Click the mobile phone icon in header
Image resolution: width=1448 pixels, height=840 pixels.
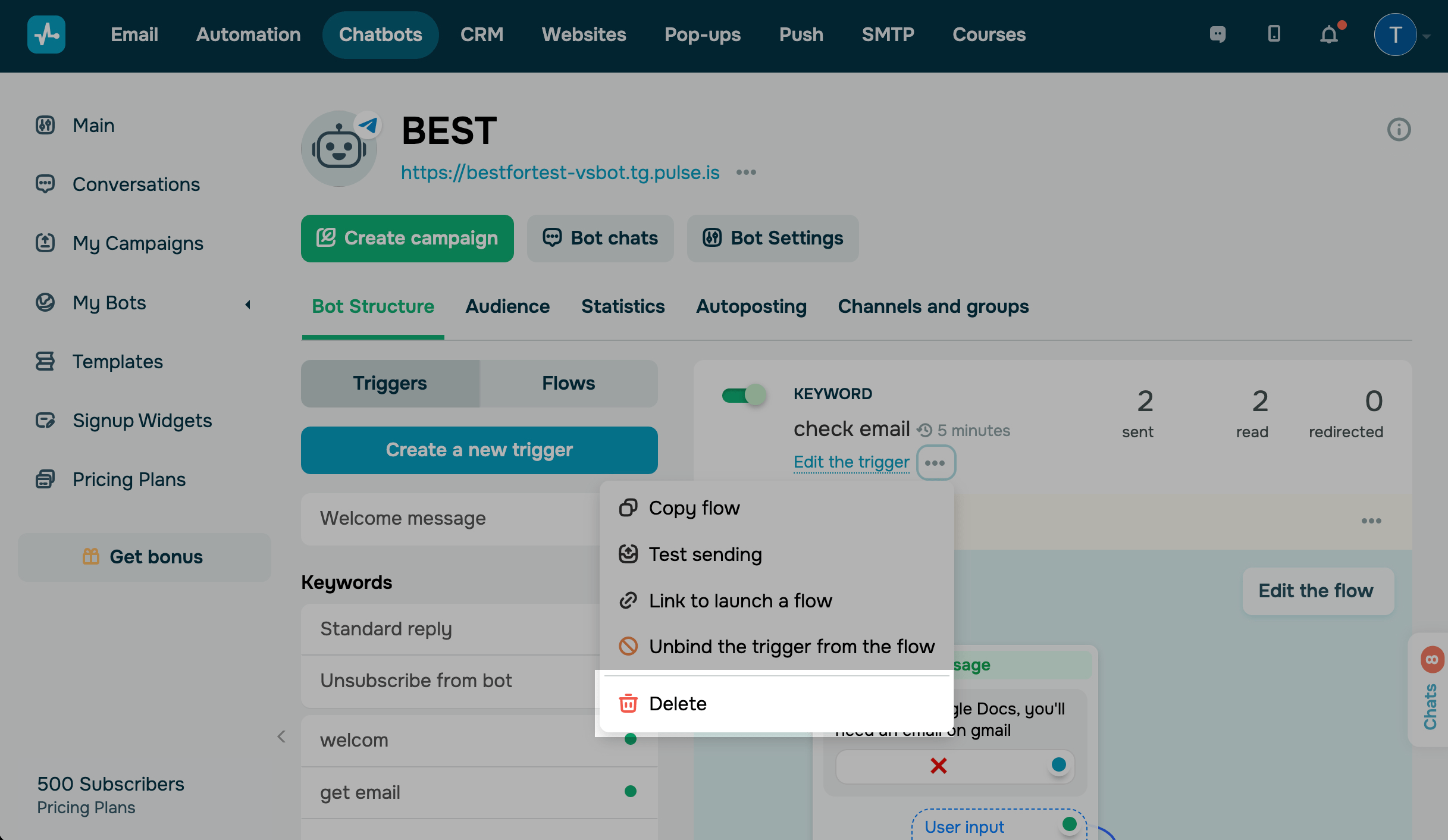[1274, 34]
